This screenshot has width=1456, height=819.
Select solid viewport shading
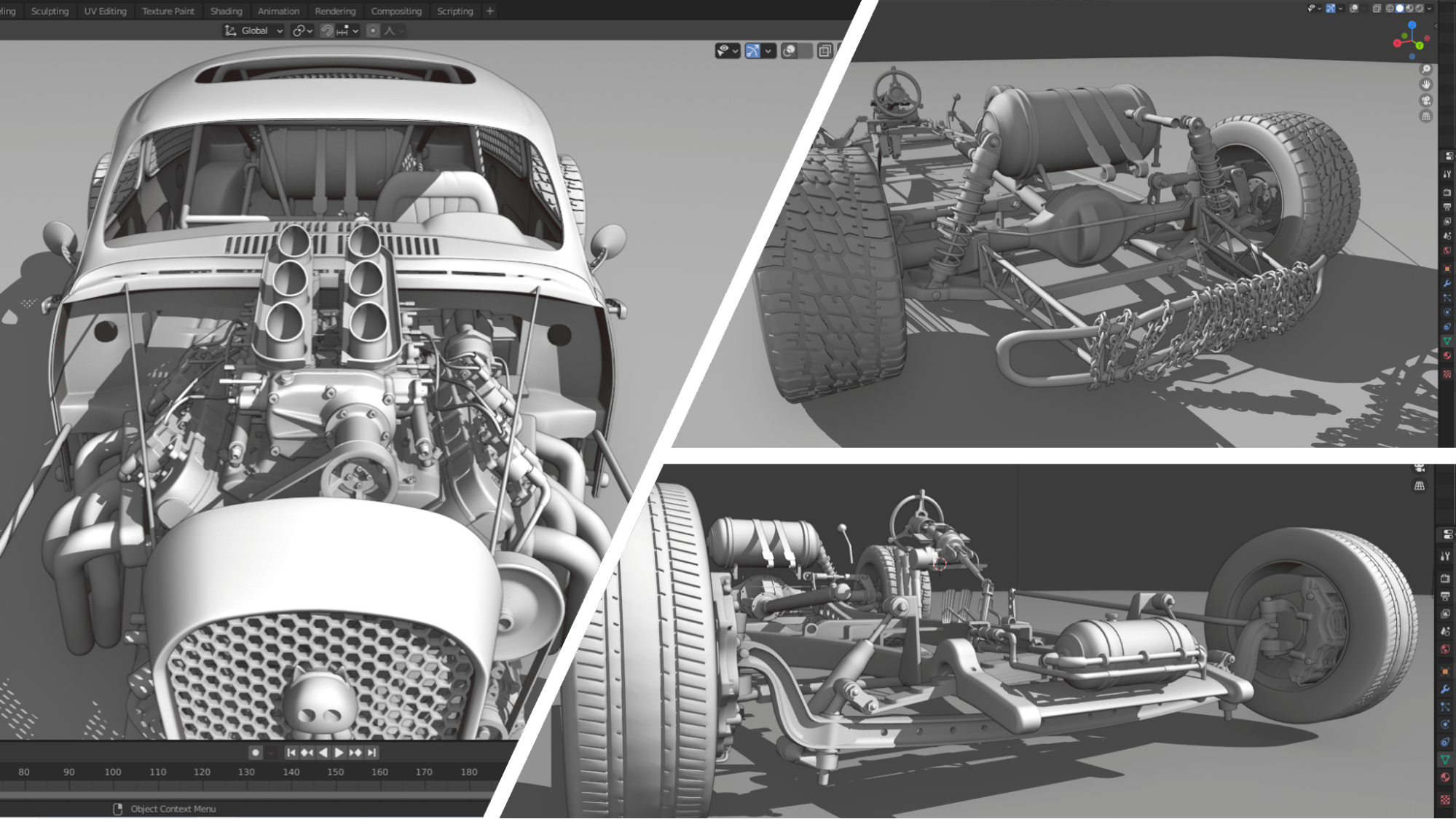point(1400,9)
